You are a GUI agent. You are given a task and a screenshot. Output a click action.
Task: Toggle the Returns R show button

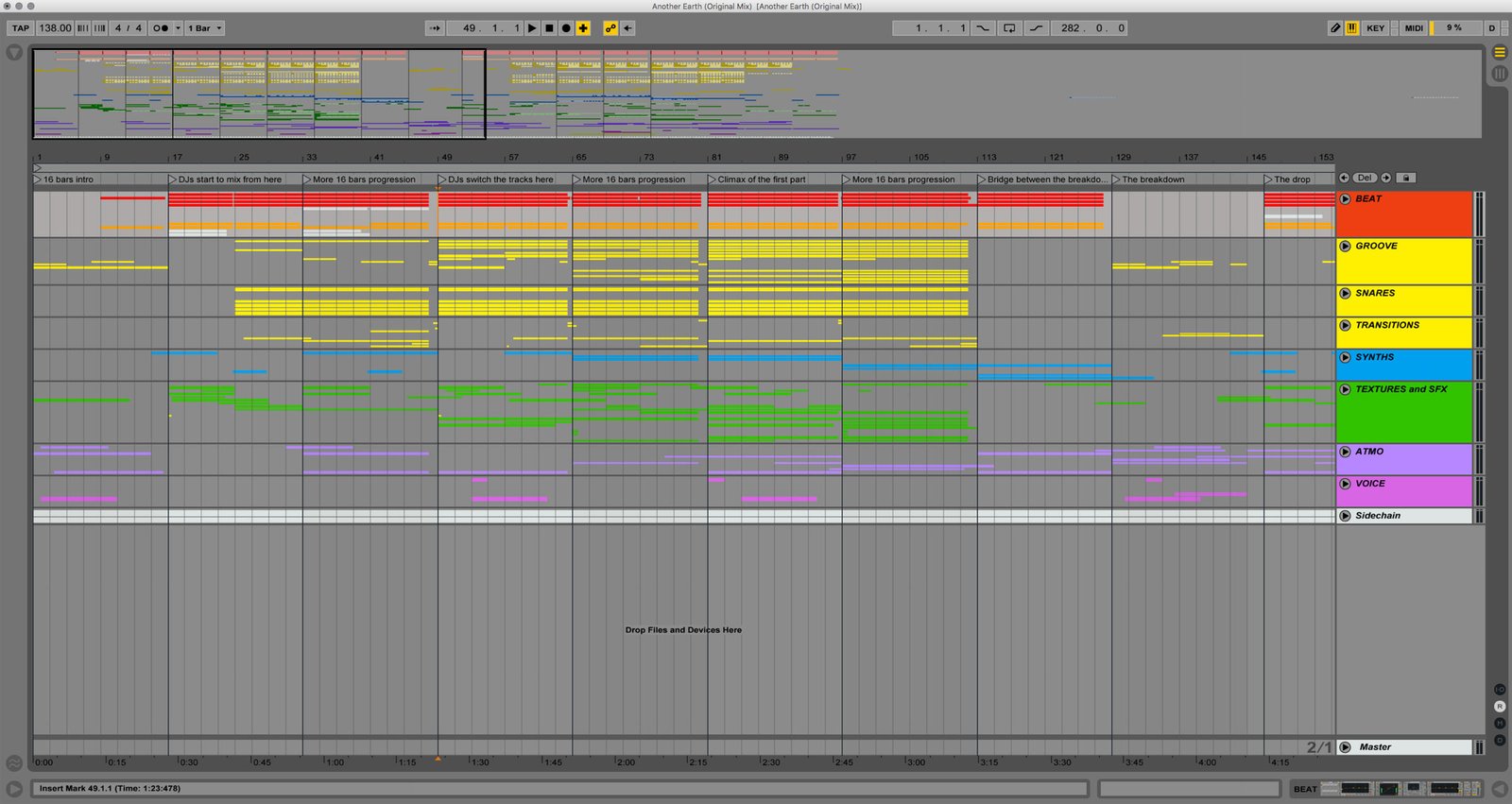[x=1500, y=707]
